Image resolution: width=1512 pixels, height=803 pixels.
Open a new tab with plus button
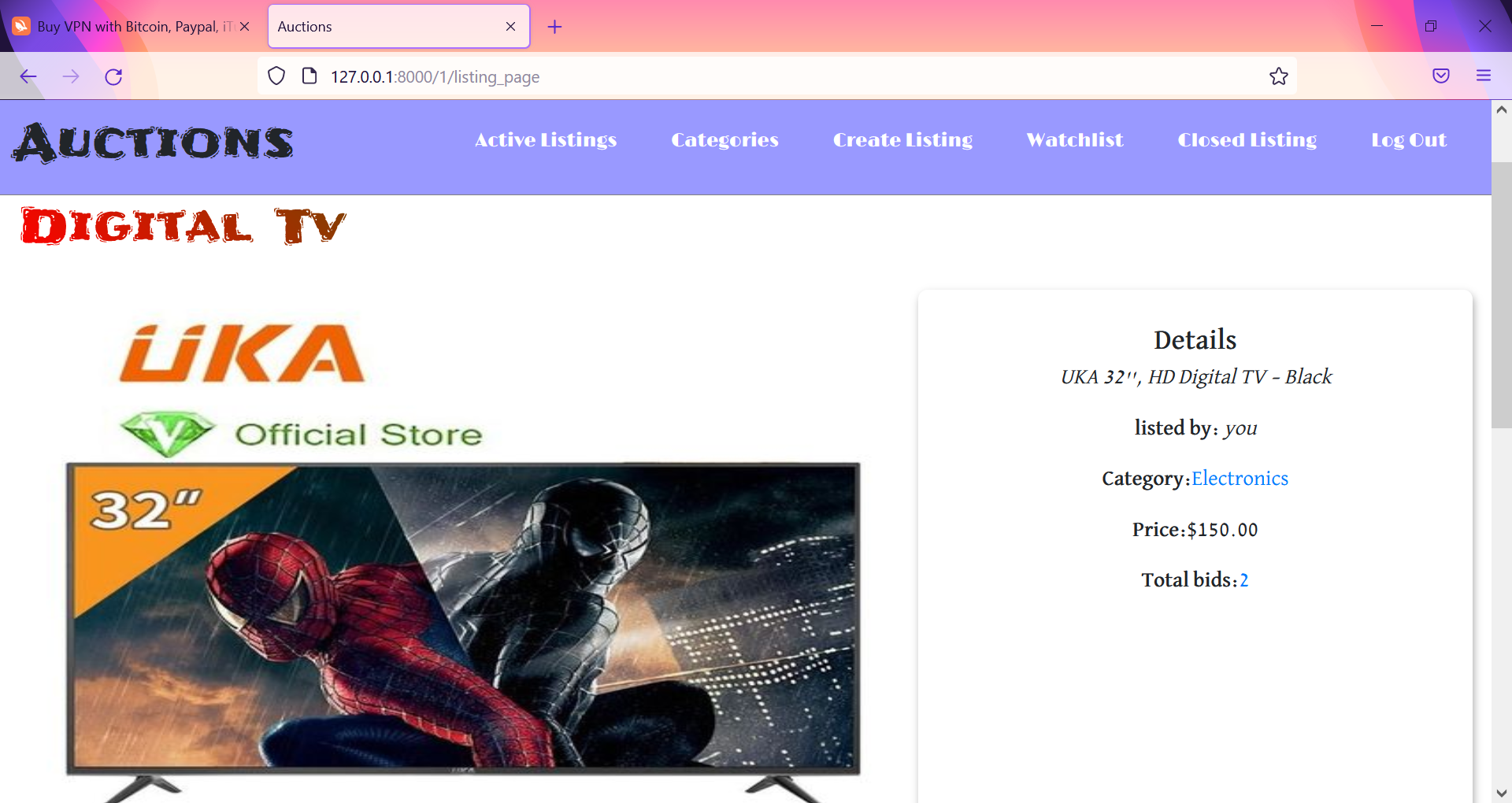click(x=554, y=27)
